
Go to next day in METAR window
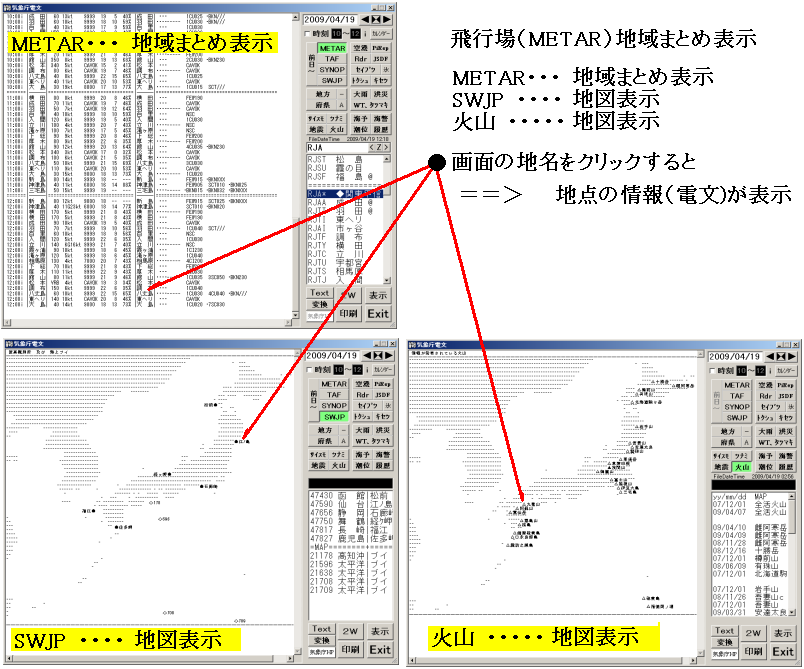[x=387, y=19]
